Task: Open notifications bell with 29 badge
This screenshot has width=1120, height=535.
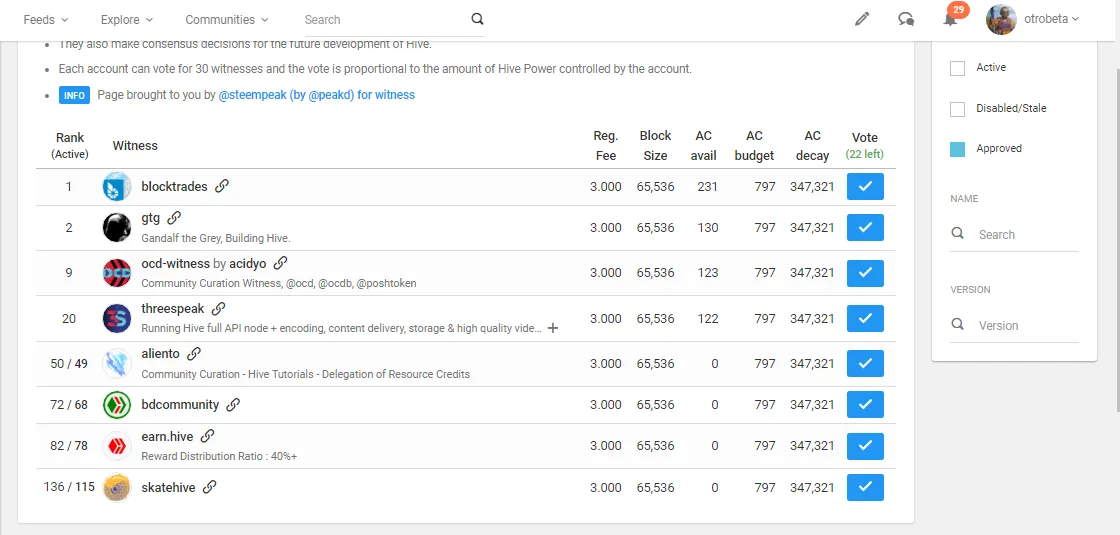Action: pyautogui.click(x=951, y=17)
